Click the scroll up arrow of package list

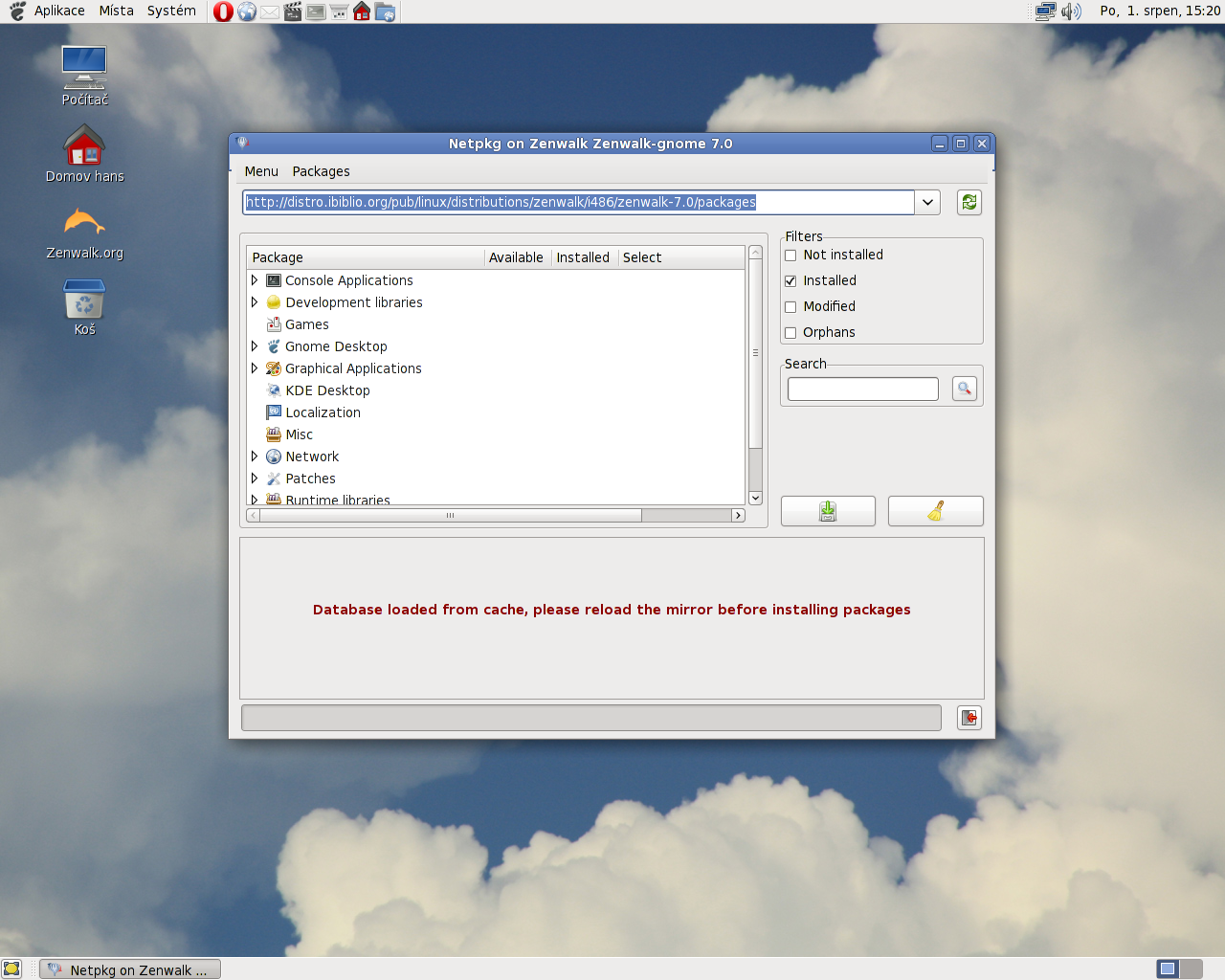[756, 253]
